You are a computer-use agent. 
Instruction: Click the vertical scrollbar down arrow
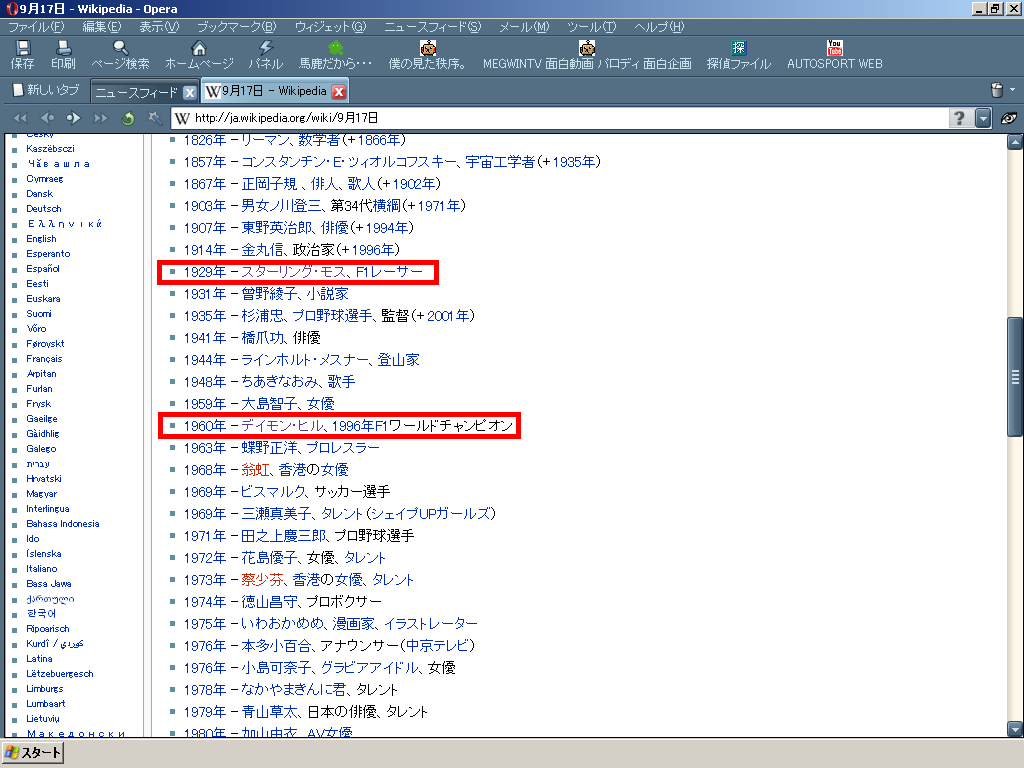[1015, 729]
